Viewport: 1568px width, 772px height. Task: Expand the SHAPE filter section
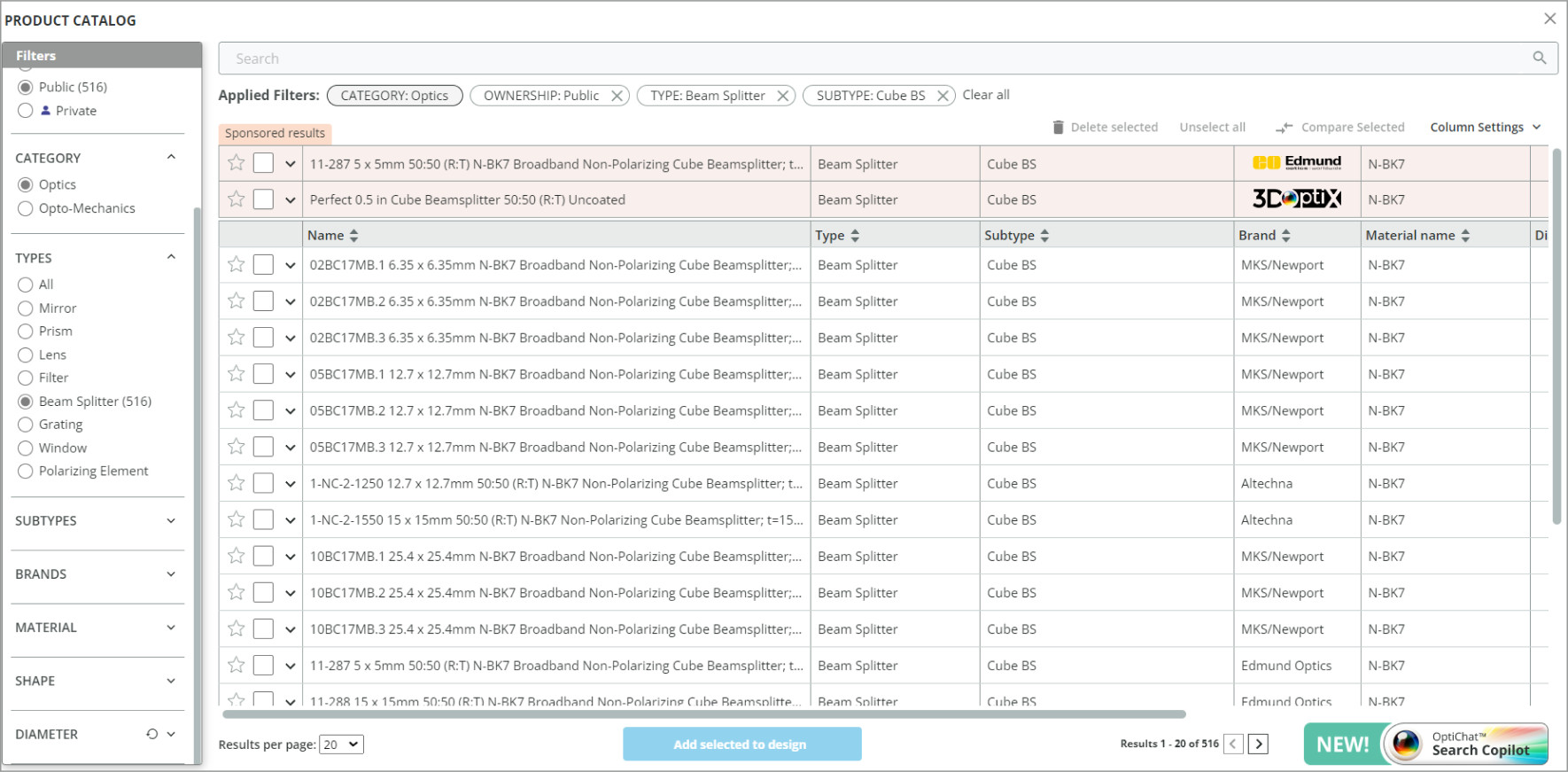click(171, 680)
